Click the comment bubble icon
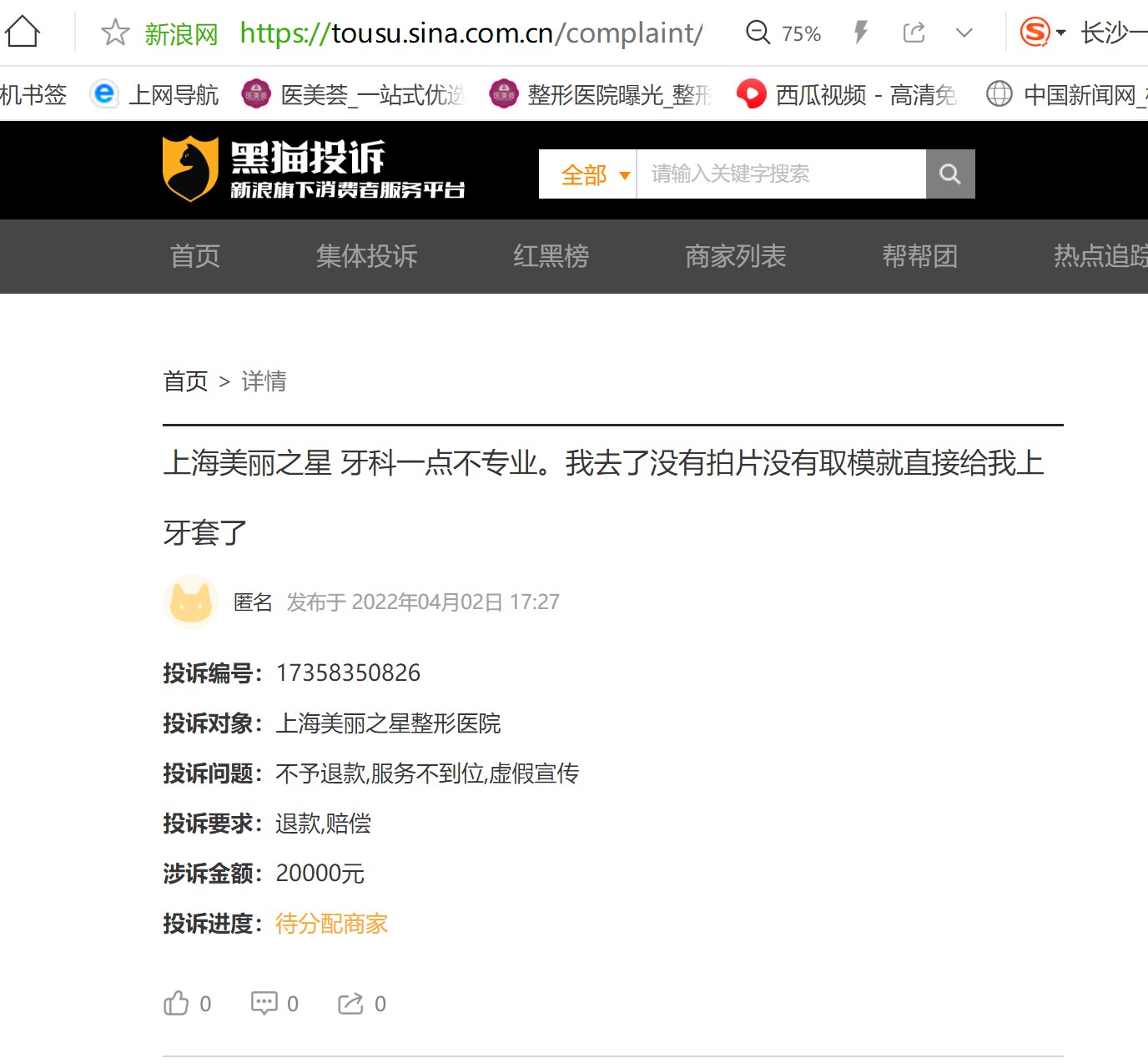 tap(264, 1003)
